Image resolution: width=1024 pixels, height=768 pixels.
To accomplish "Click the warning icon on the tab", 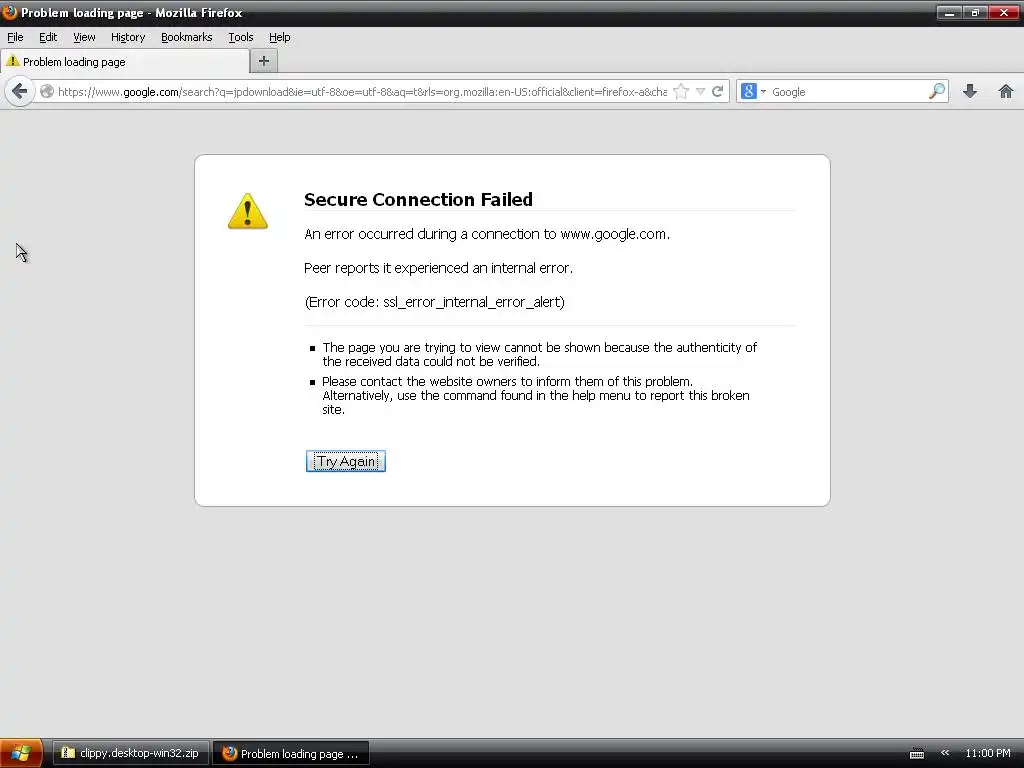I will tap(12, 61).
